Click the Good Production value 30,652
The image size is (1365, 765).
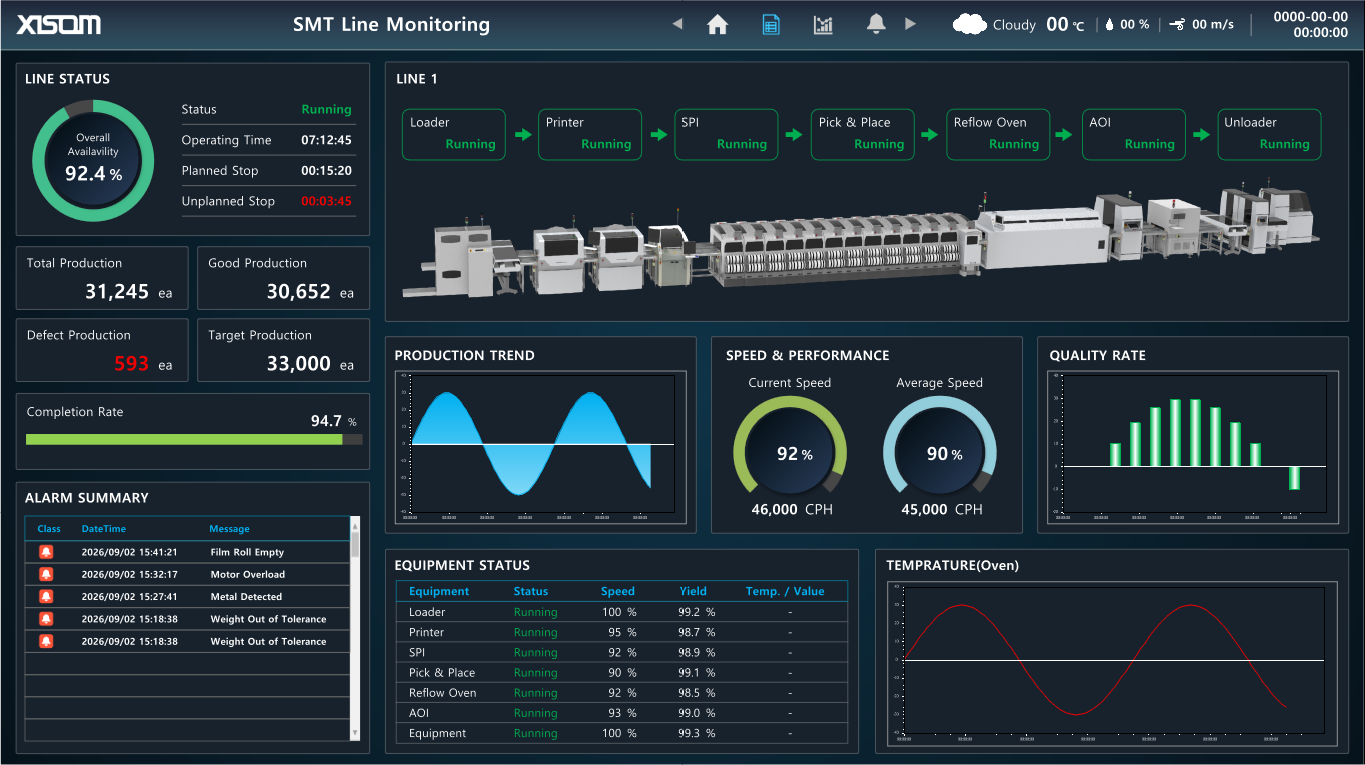[298, 292]
